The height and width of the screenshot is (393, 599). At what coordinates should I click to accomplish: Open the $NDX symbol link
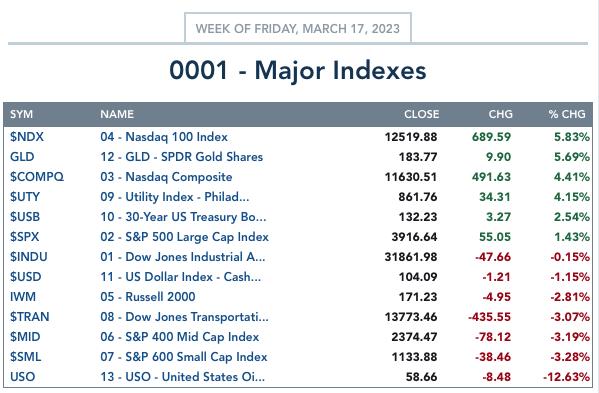(27, 137)
